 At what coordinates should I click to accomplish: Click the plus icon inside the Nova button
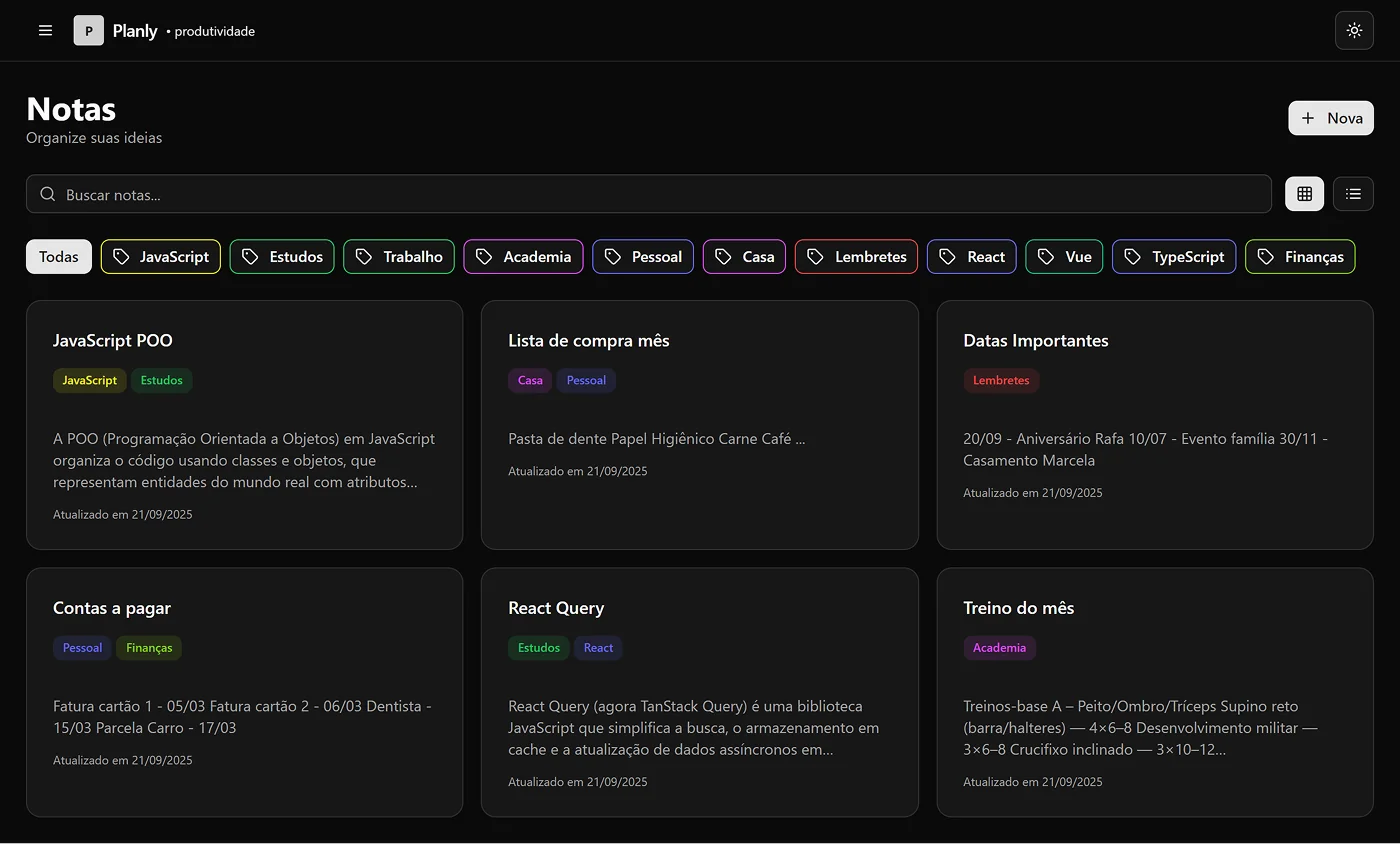tap(1307, 118)
